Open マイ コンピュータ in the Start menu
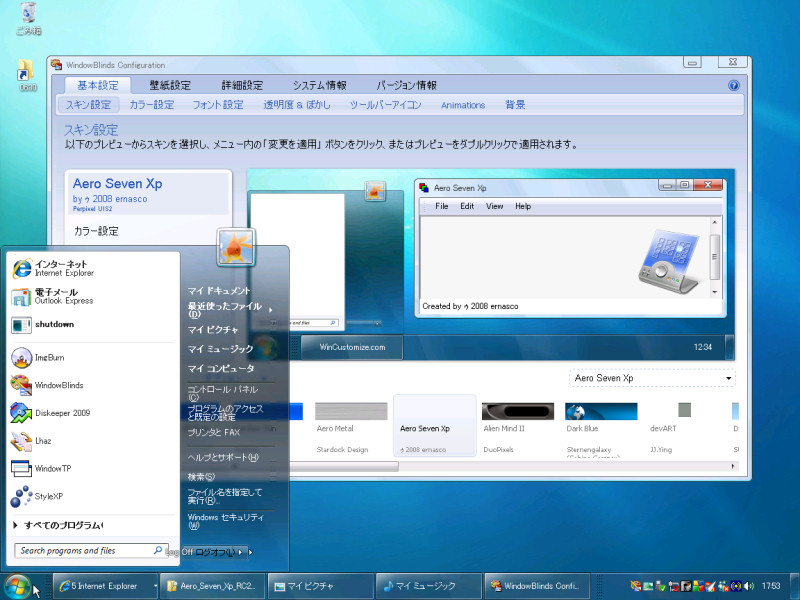800x600 pixels. [221, 368]
